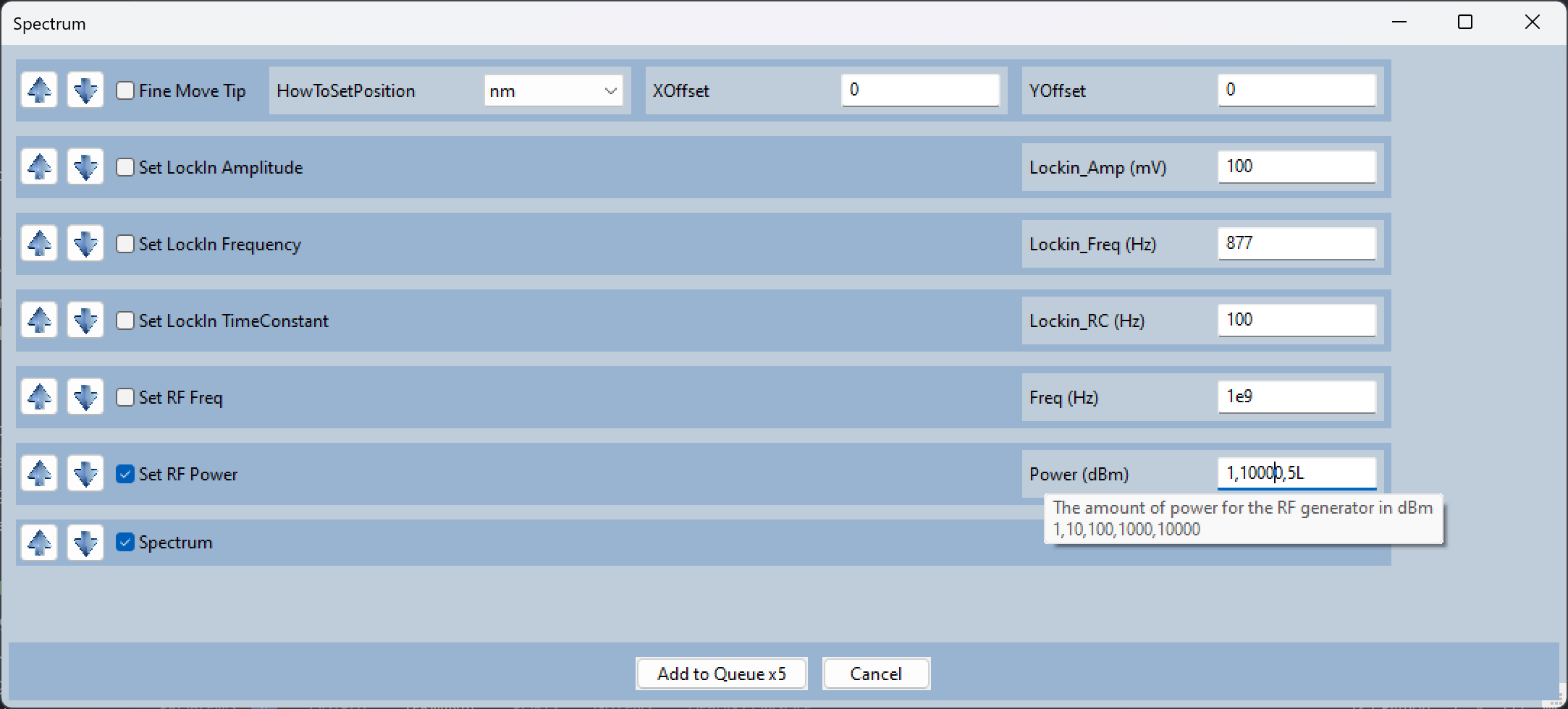Uncheck the Spectrum checkbox
This screenshot has width=1568, height=709.
(125, 543)
